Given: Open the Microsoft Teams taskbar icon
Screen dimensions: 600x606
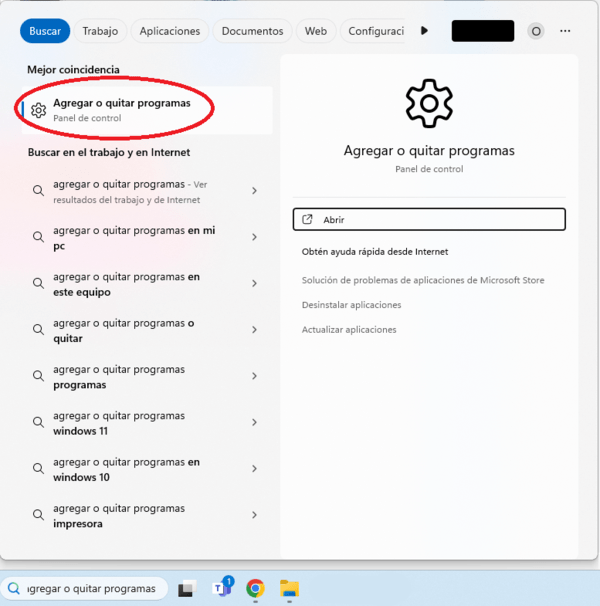Looking at the screenshot, I should (x=223, y=587).
